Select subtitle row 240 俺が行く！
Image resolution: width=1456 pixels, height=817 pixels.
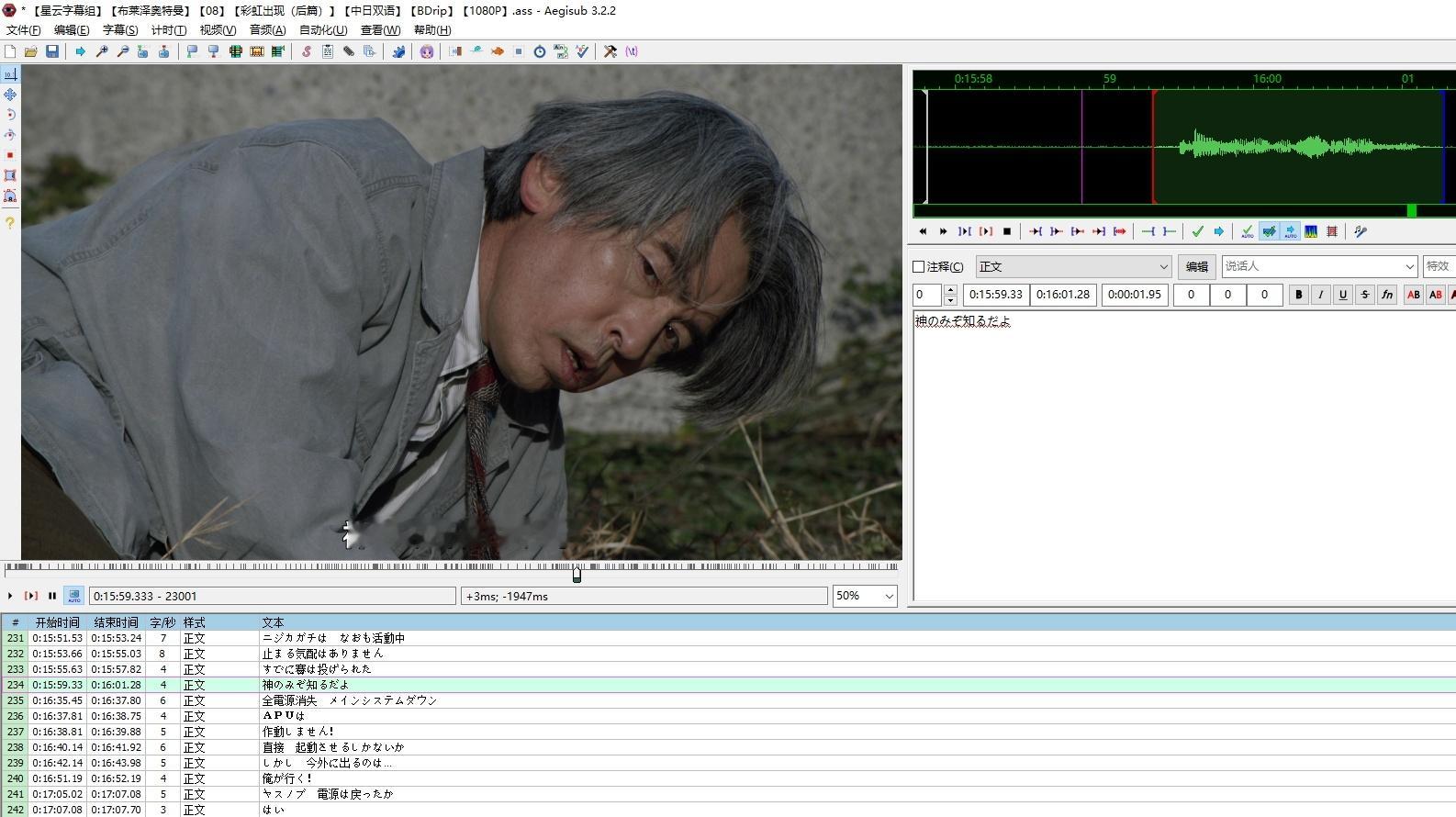(728, 778)
